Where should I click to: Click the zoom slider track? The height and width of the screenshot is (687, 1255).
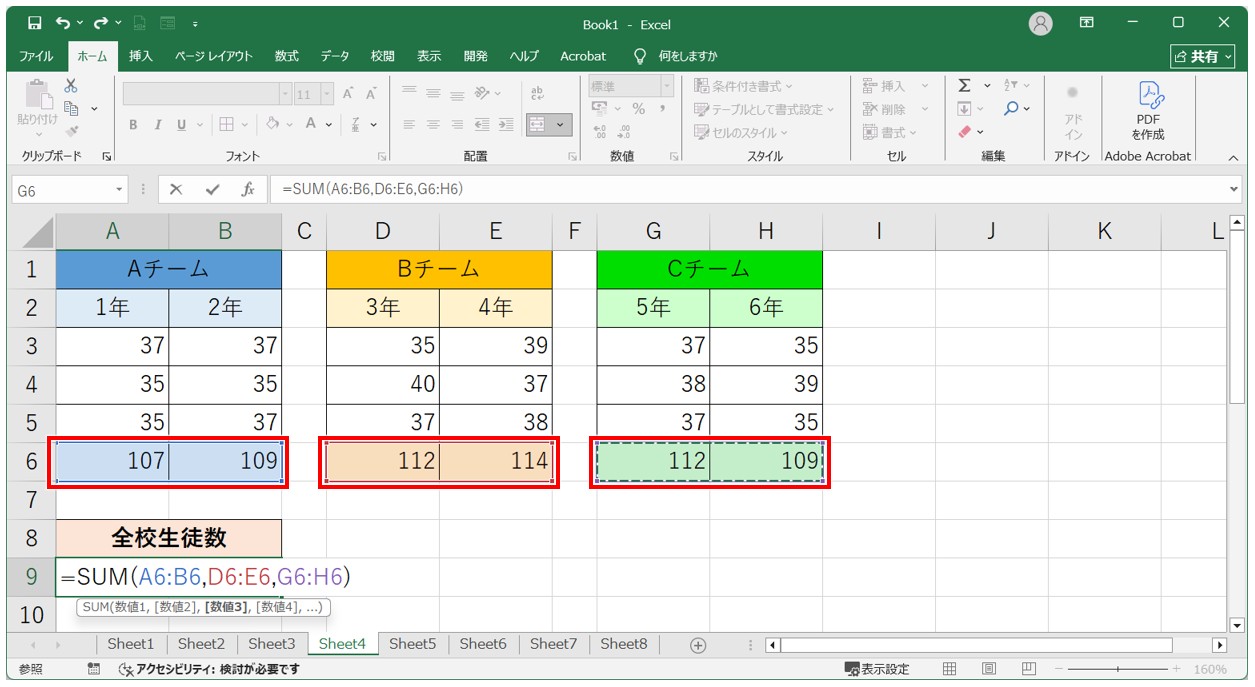[1117, 669]
